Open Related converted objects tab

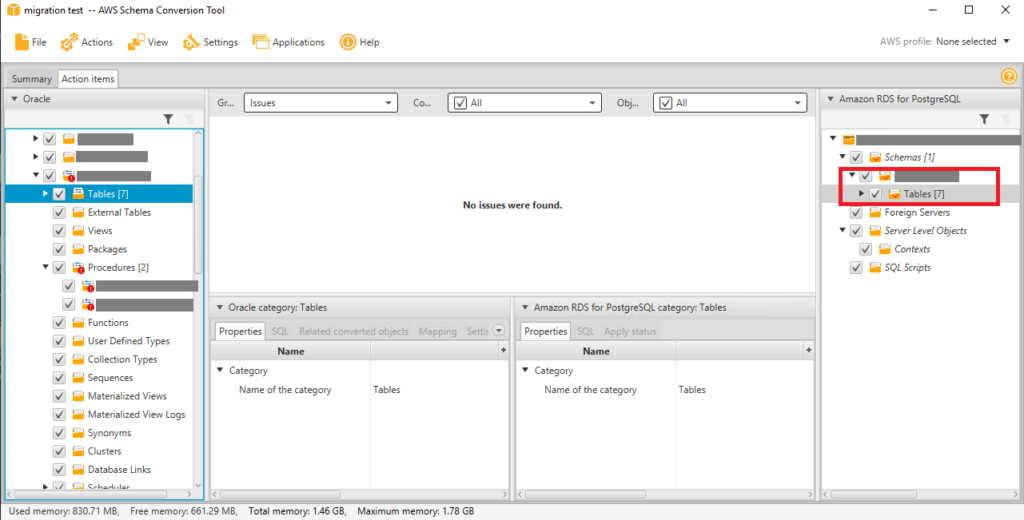click(353, 331)
